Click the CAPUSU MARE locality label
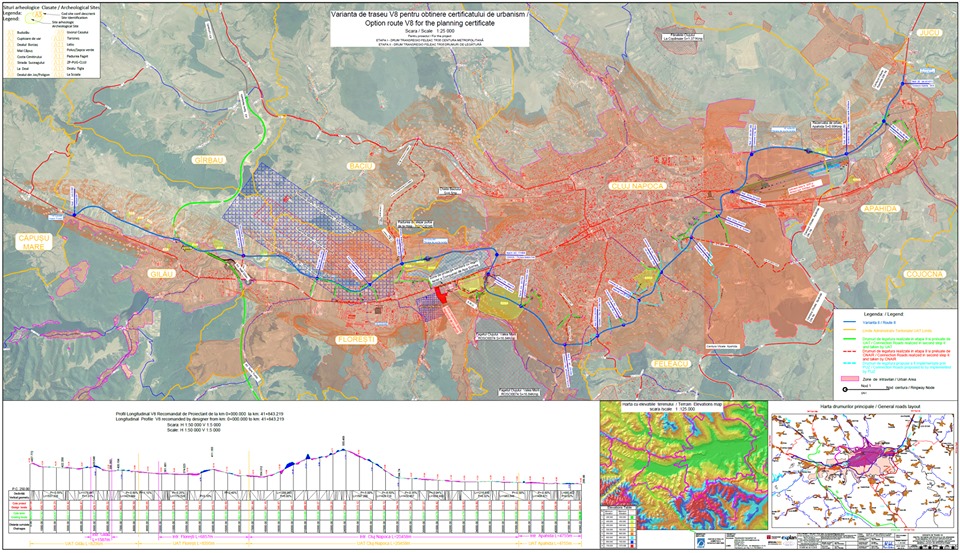960x553 pixels. click(x=35, y=242)
